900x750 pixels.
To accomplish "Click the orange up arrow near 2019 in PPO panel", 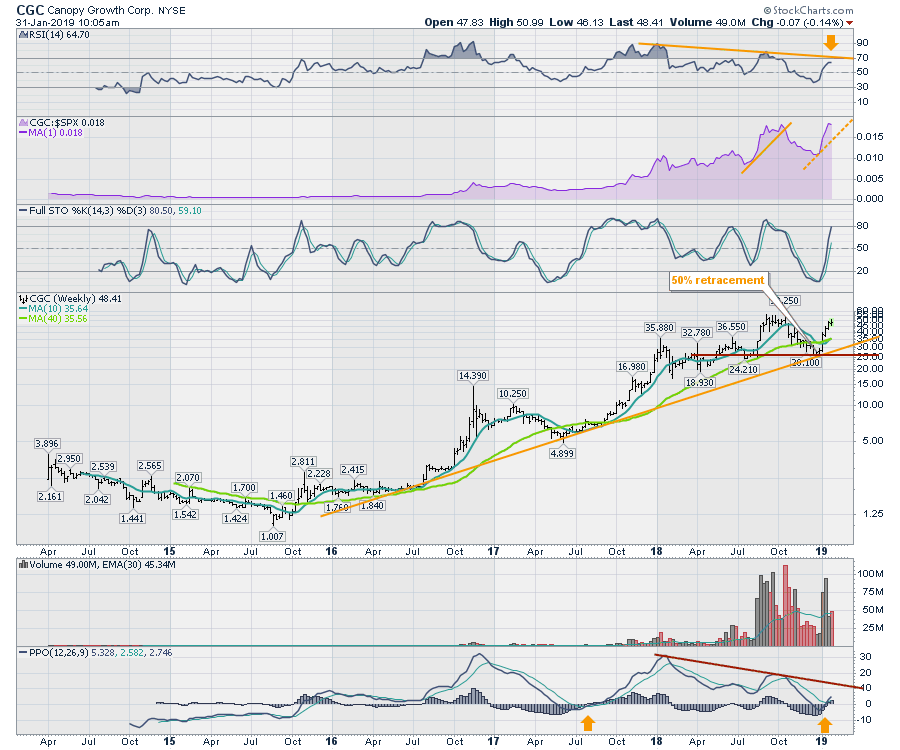I will [823, 723].
